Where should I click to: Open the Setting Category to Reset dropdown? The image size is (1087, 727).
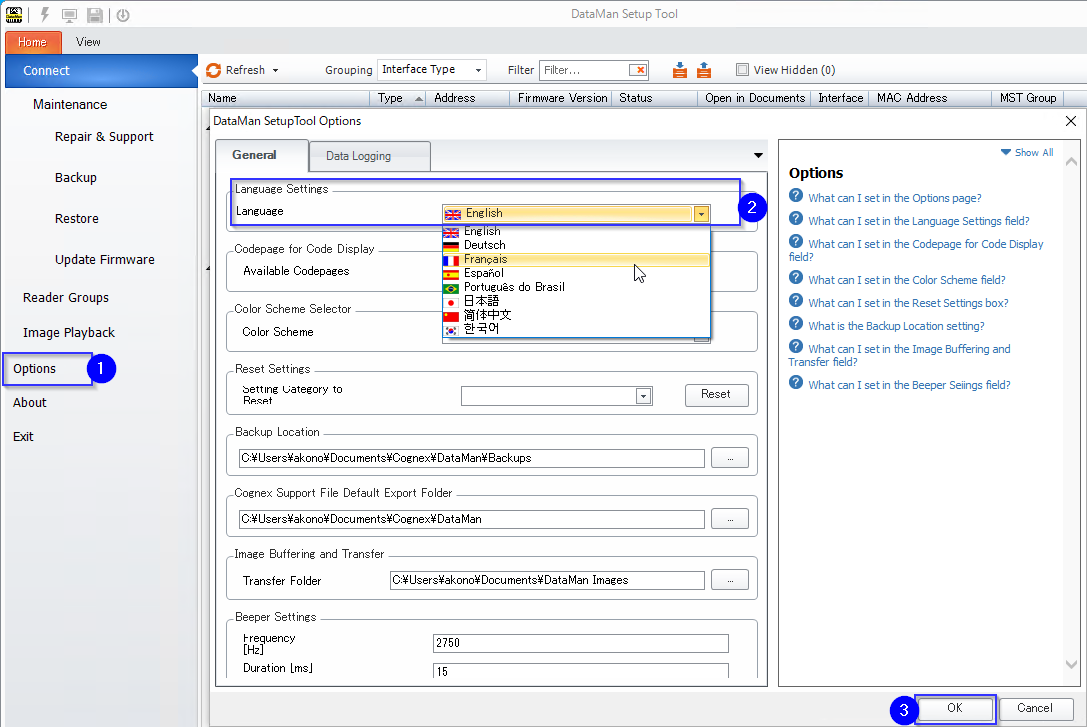(x=644, y=395)
